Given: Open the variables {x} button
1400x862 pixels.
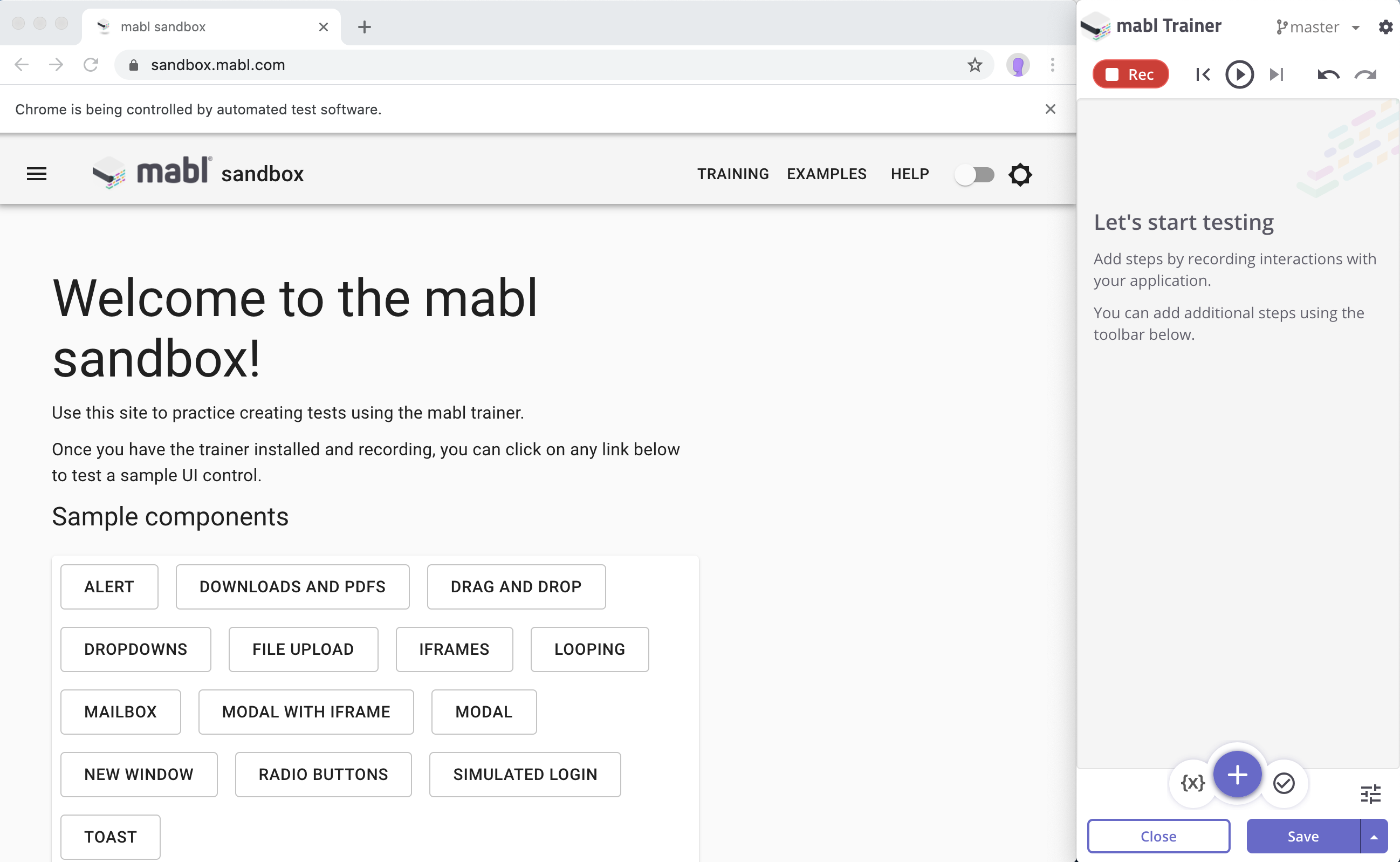Looking at the screenshot, I should pyautogui.click(x=1192, y=783).
